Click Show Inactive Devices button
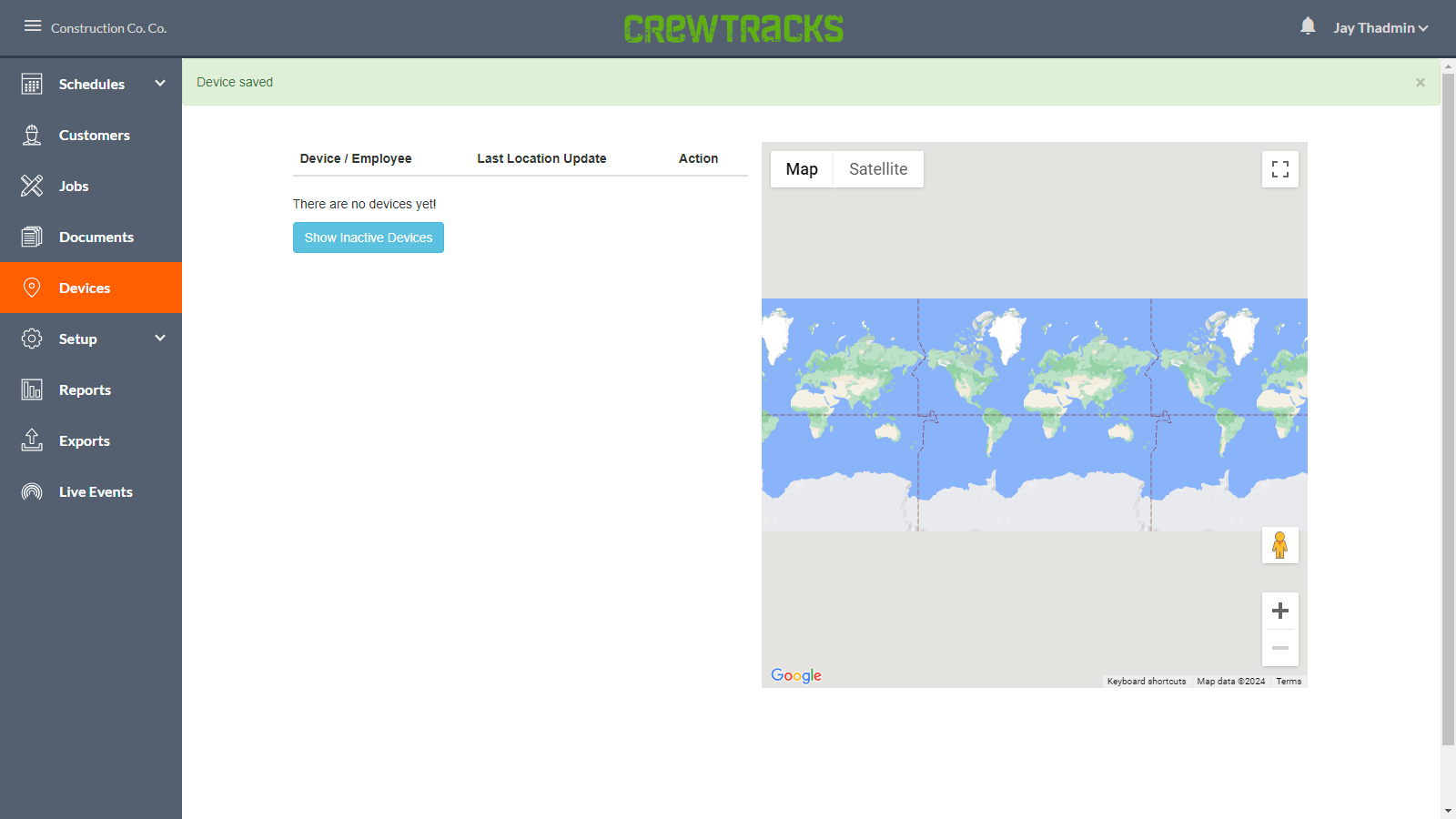 point(369,238)
